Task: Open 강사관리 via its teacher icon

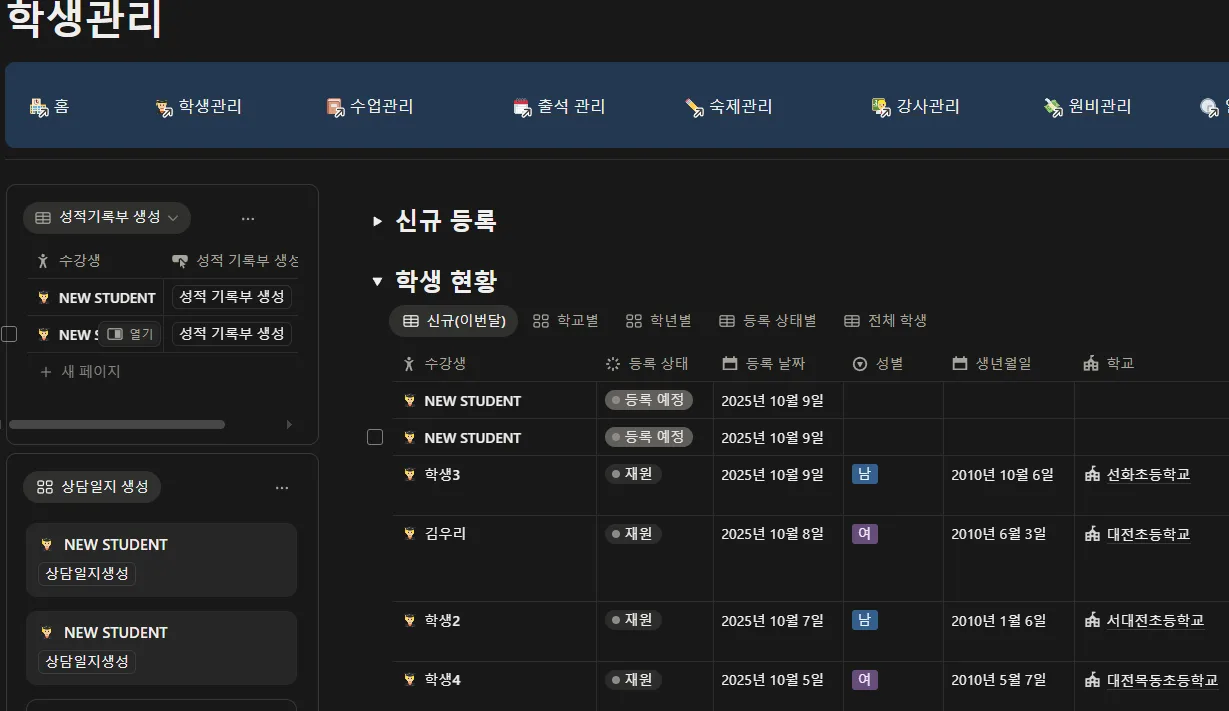Action: pos(881,107)
